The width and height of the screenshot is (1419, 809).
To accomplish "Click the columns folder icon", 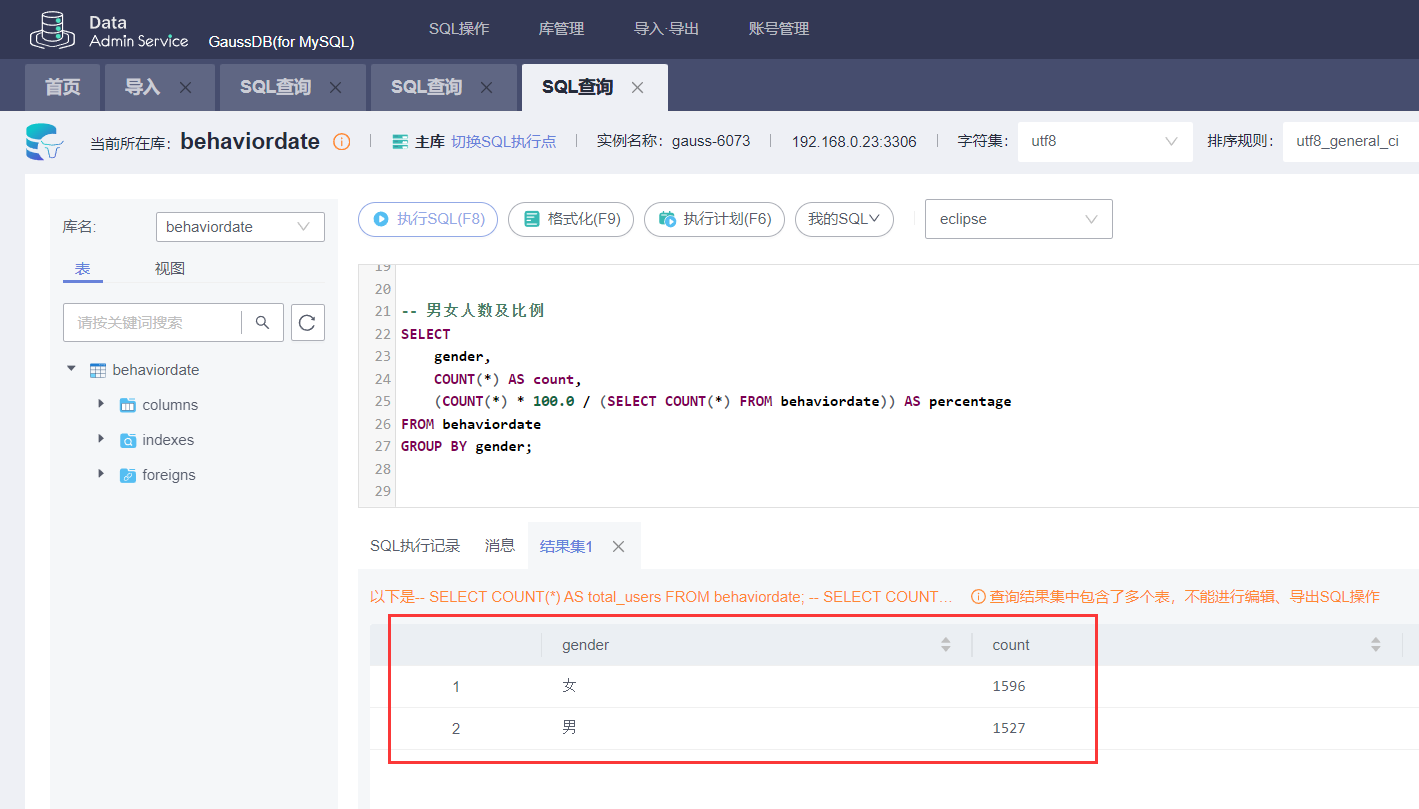I will 128,405.
